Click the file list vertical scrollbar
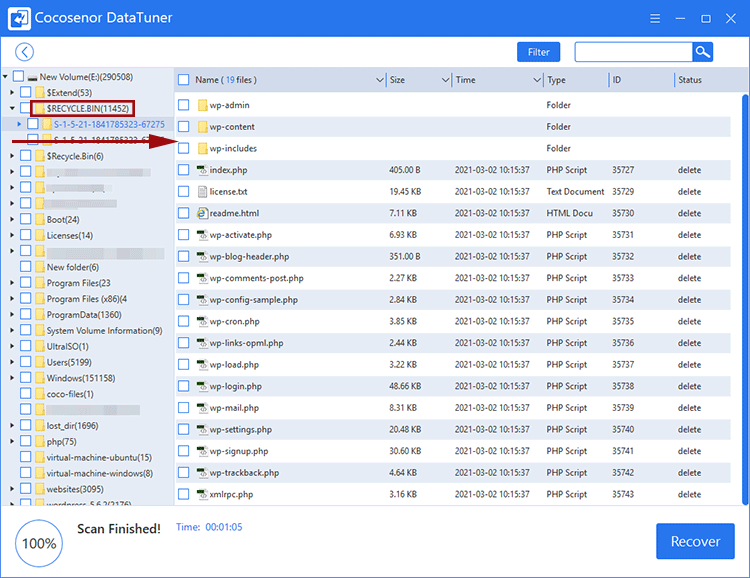This screenshot has width=750, height=578. 745,299
